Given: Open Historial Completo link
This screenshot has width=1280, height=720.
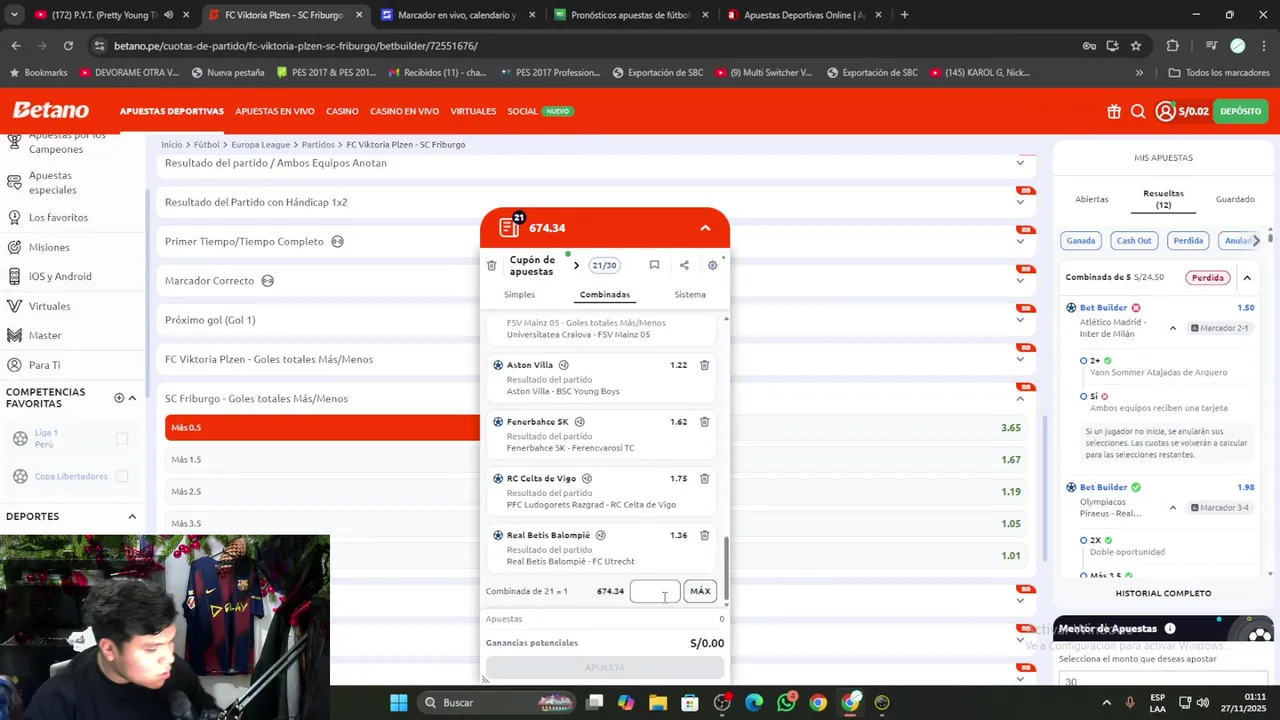Looking at the screenshot, I should tap(1163, 593).
